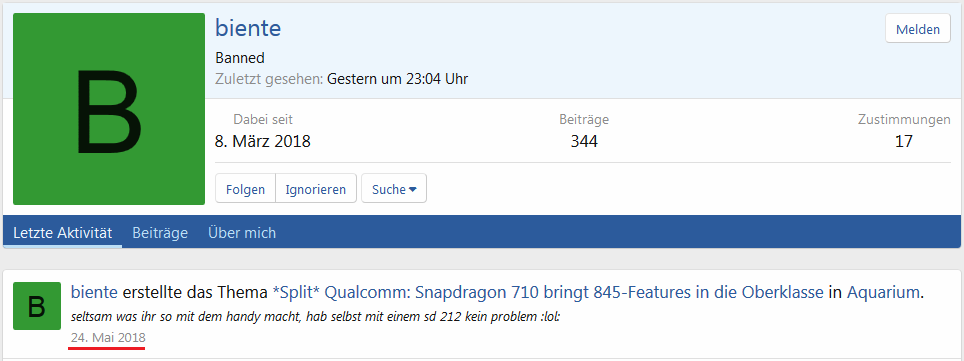
Task: Click the 344 post count
Action: point(584,142)
